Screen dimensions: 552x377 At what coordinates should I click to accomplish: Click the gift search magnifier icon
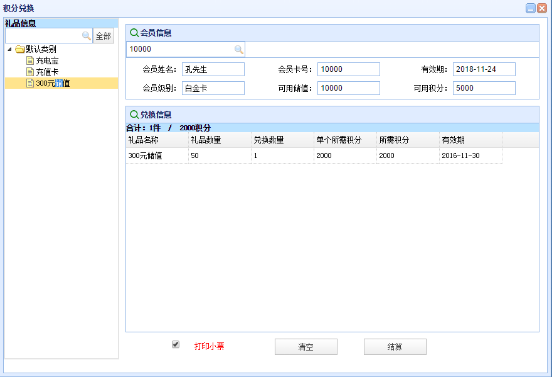pos(86,36)
